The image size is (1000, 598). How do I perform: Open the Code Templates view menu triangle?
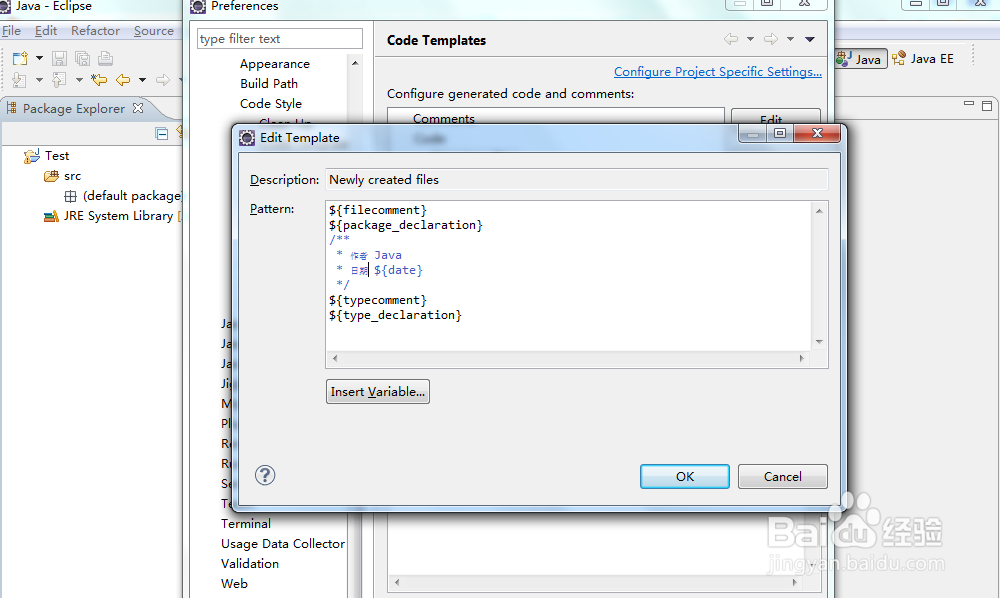point(810,39)
